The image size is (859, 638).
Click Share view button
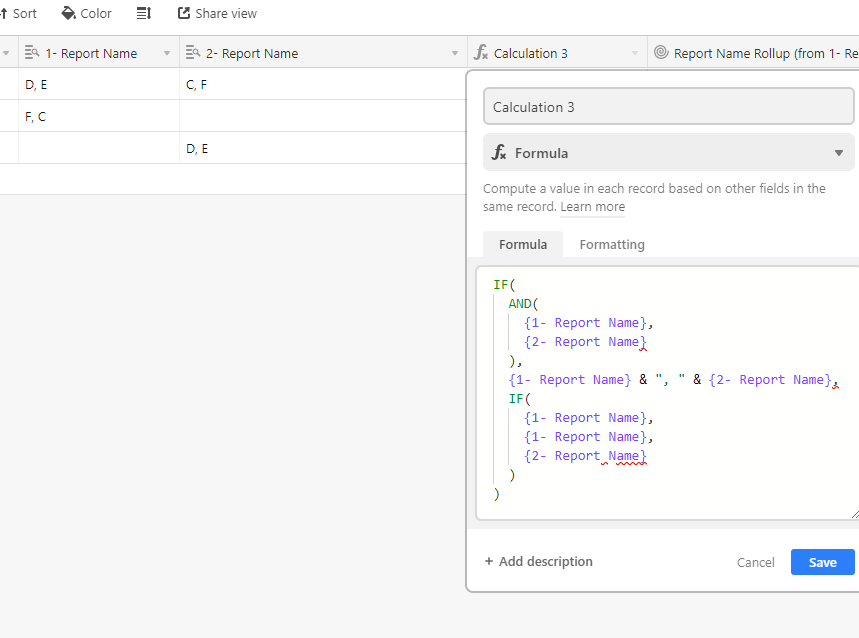(x=217, y=14)
